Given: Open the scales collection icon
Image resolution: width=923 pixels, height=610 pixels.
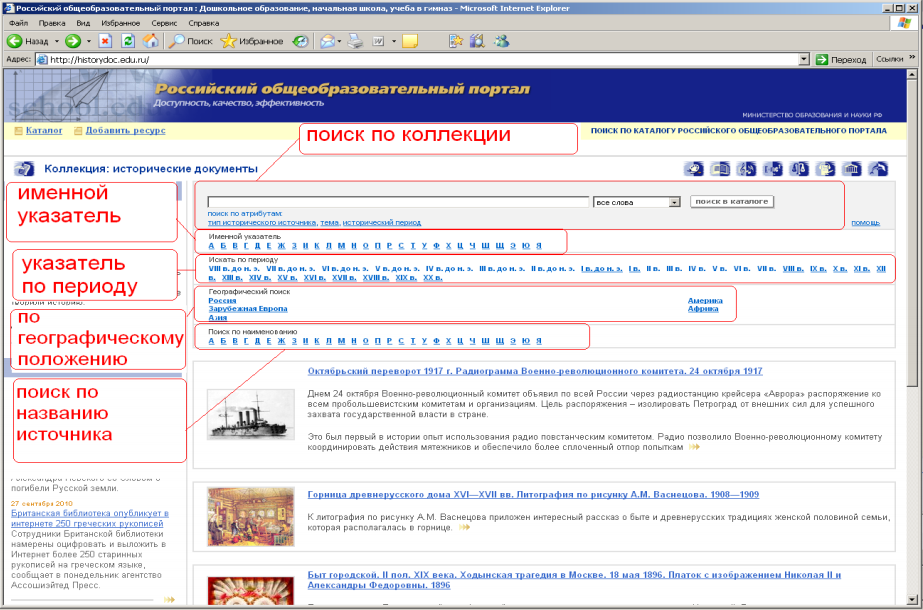Looking at the screenshot, I should coord(799,169).
